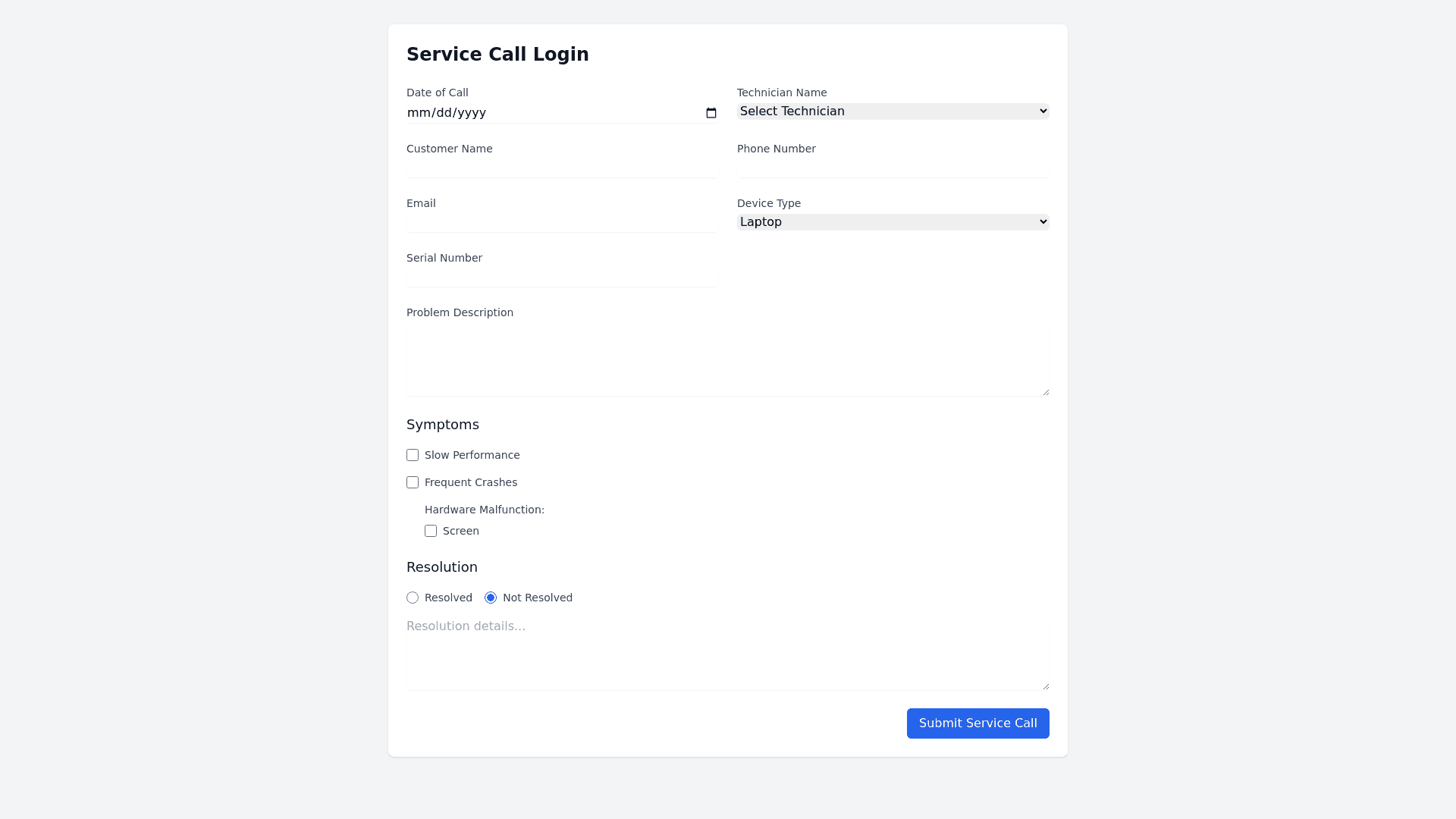Open the Select Technician dropdown
1456x819 pixels.
pos(893,111)
